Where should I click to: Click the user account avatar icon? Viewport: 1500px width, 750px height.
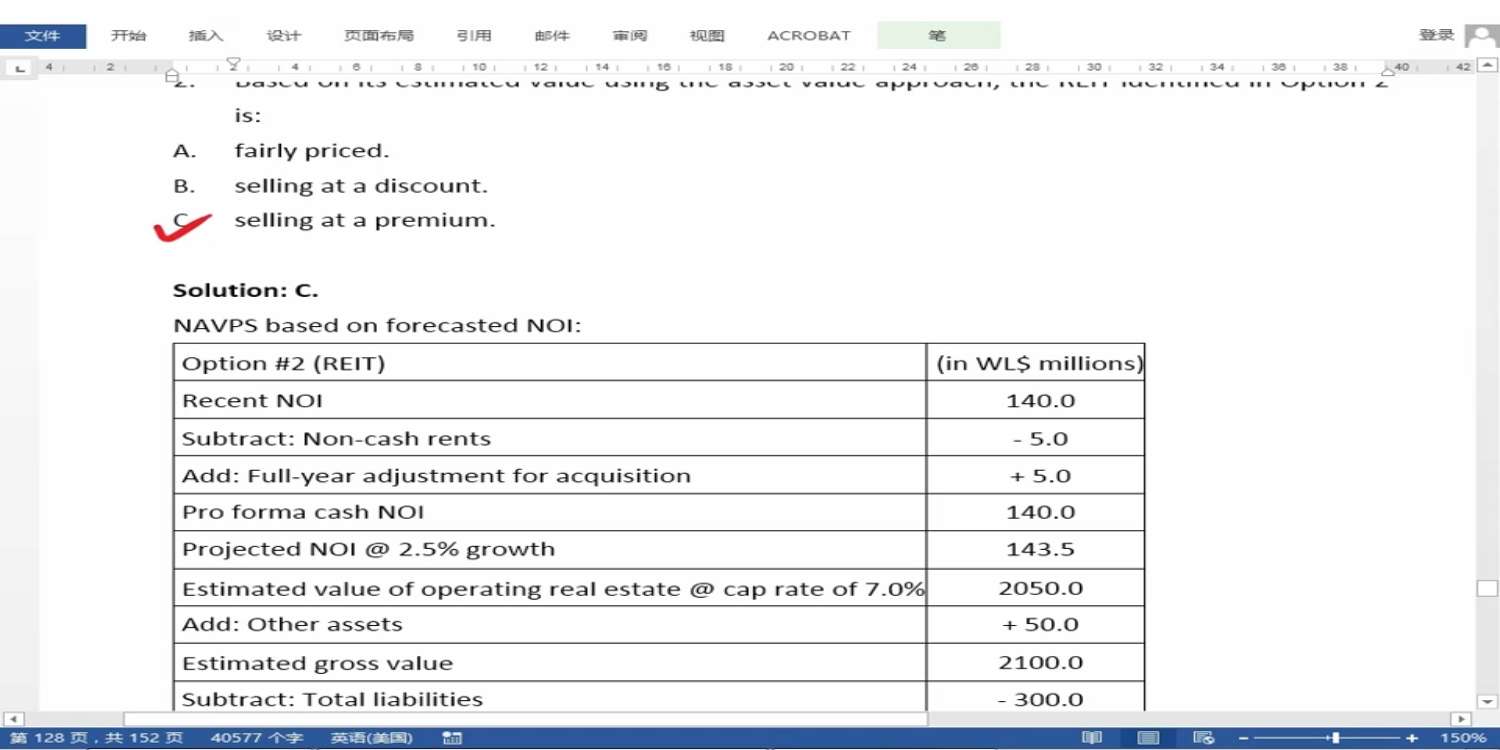[x=1480, y=36]
